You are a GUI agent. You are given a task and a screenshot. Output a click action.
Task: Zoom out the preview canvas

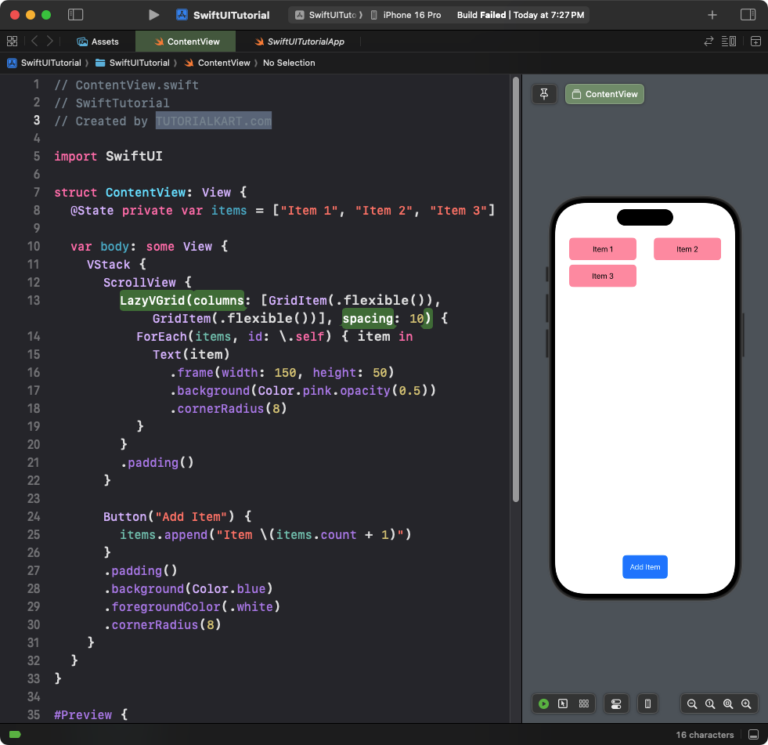pos(692,704)
